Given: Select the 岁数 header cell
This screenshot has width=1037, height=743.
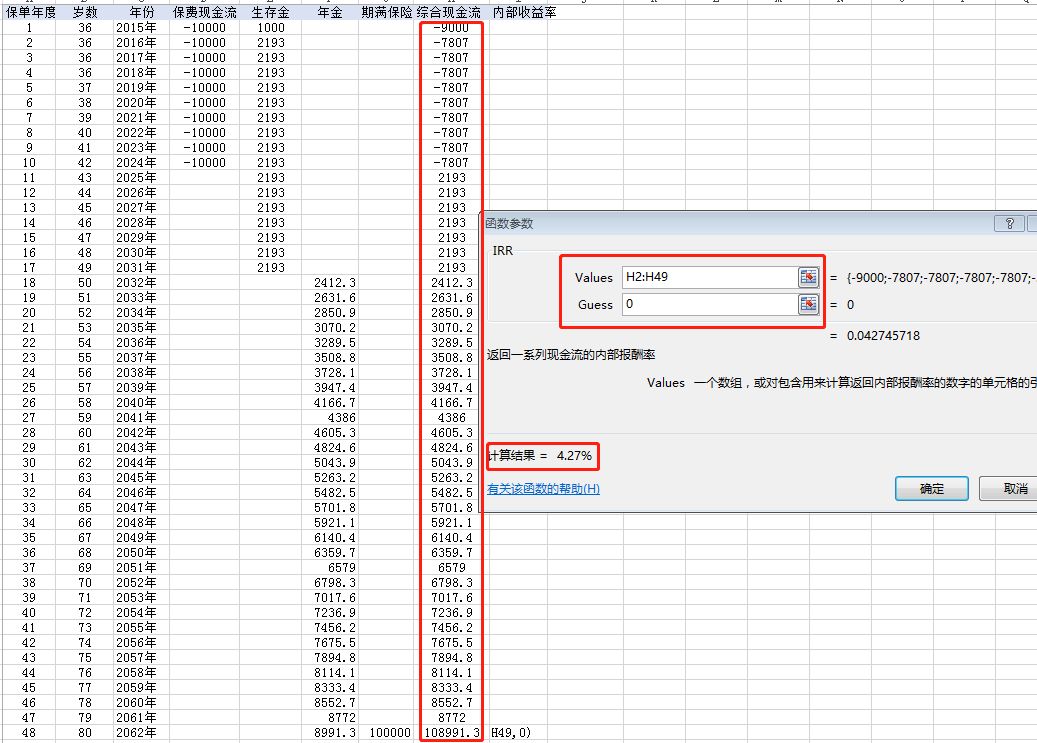Looking at the screenshot, I should click(85, 13).
